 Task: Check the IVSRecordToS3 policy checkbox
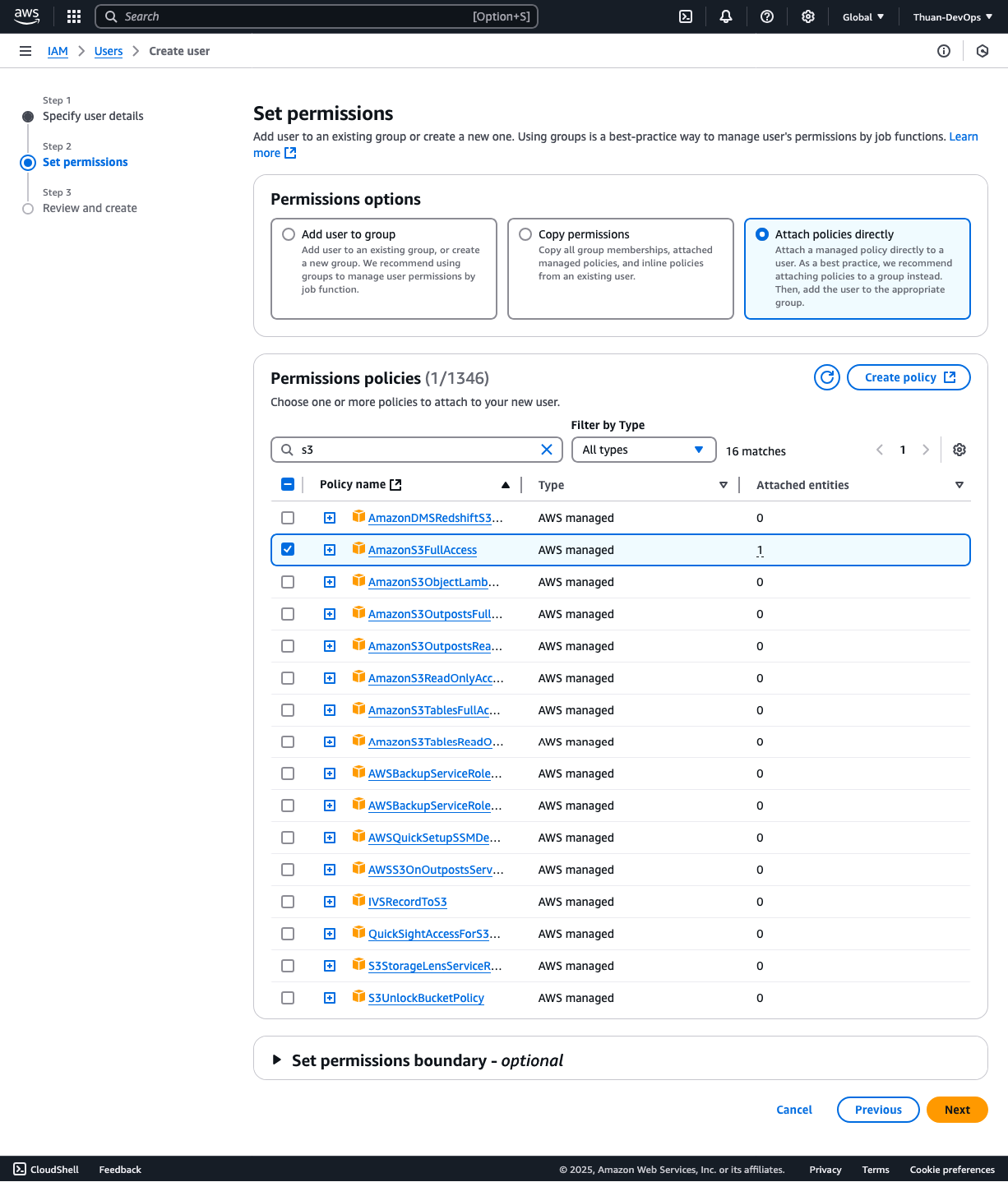(288, 902)
